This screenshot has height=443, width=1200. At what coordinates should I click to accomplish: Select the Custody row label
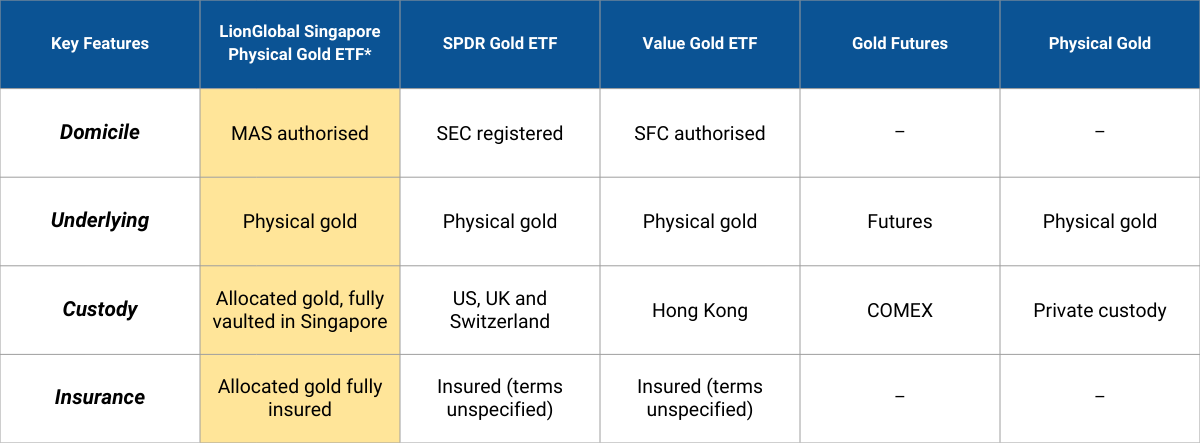[x=100, y=309]
